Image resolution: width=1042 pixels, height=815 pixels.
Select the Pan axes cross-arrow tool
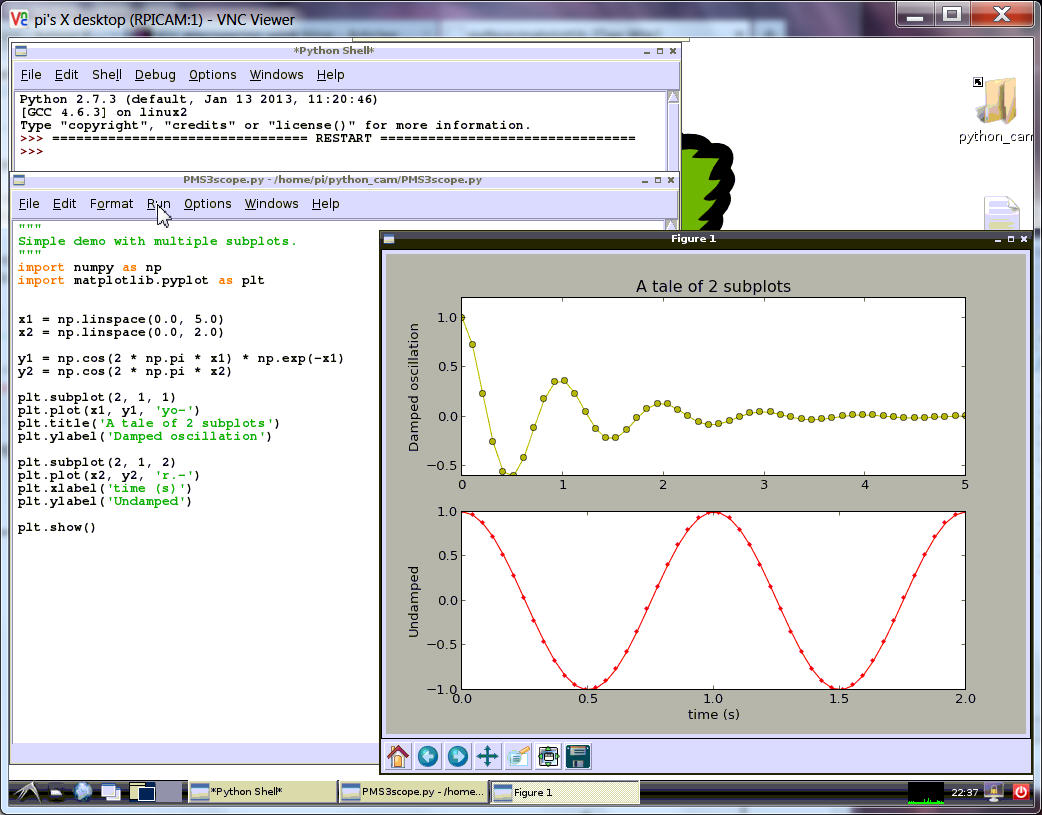tap(488, 756)
